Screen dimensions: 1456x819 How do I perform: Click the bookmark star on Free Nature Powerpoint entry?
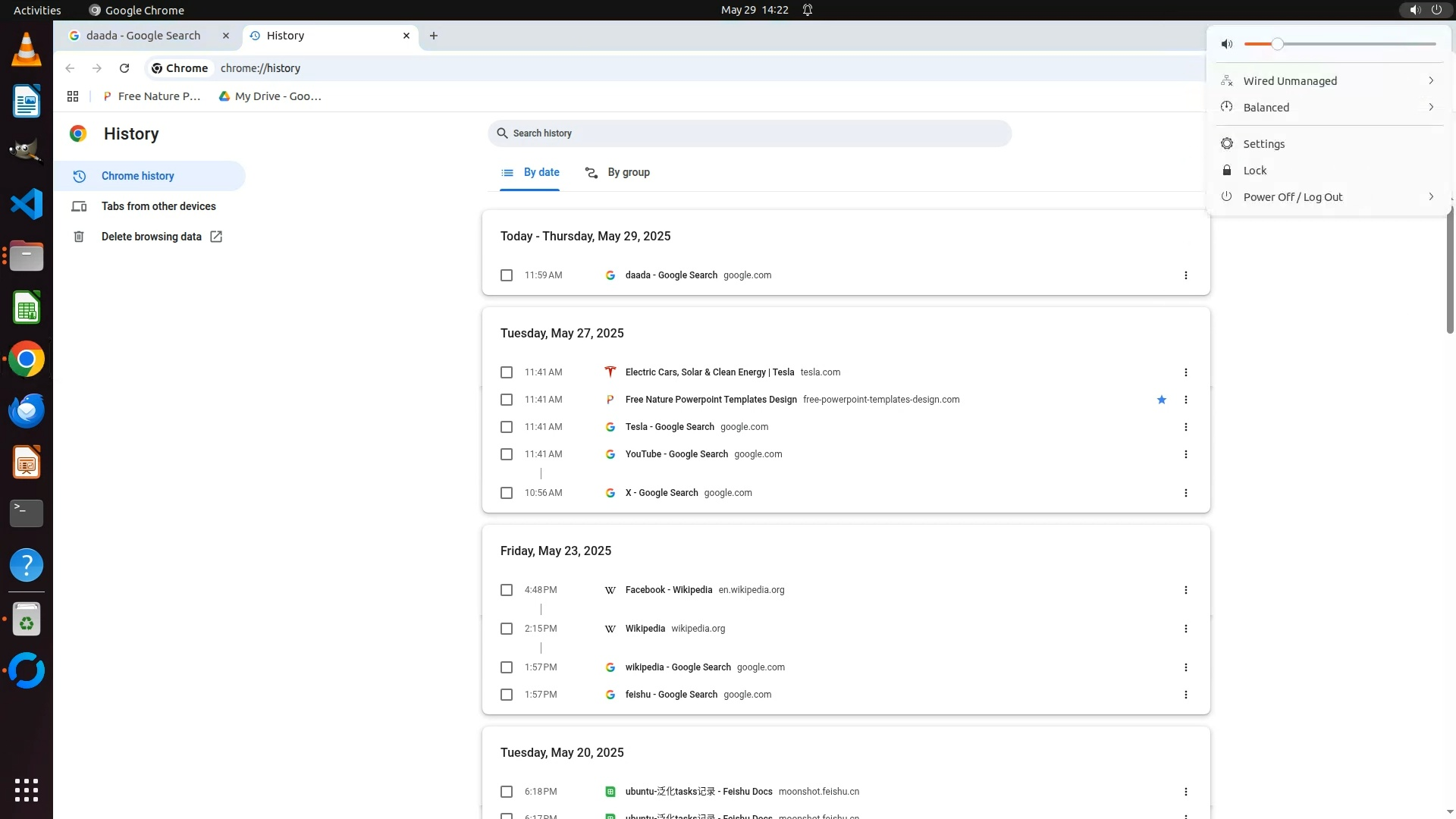1161,400
